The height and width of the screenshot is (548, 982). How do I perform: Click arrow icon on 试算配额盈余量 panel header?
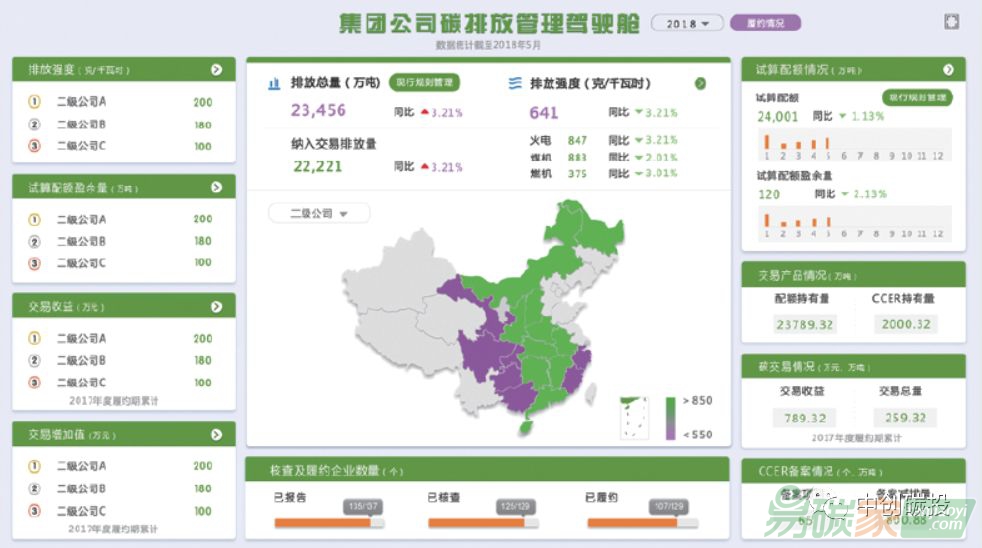[216, 187]
